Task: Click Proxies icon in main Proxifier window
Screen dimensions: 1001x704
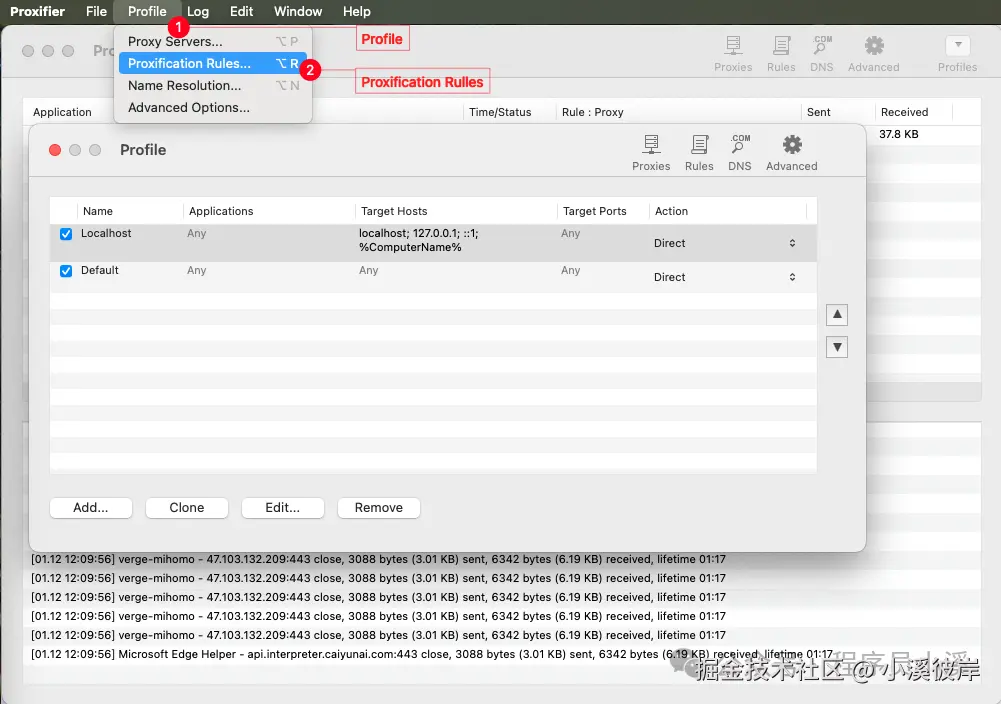Action: [733, 54]
